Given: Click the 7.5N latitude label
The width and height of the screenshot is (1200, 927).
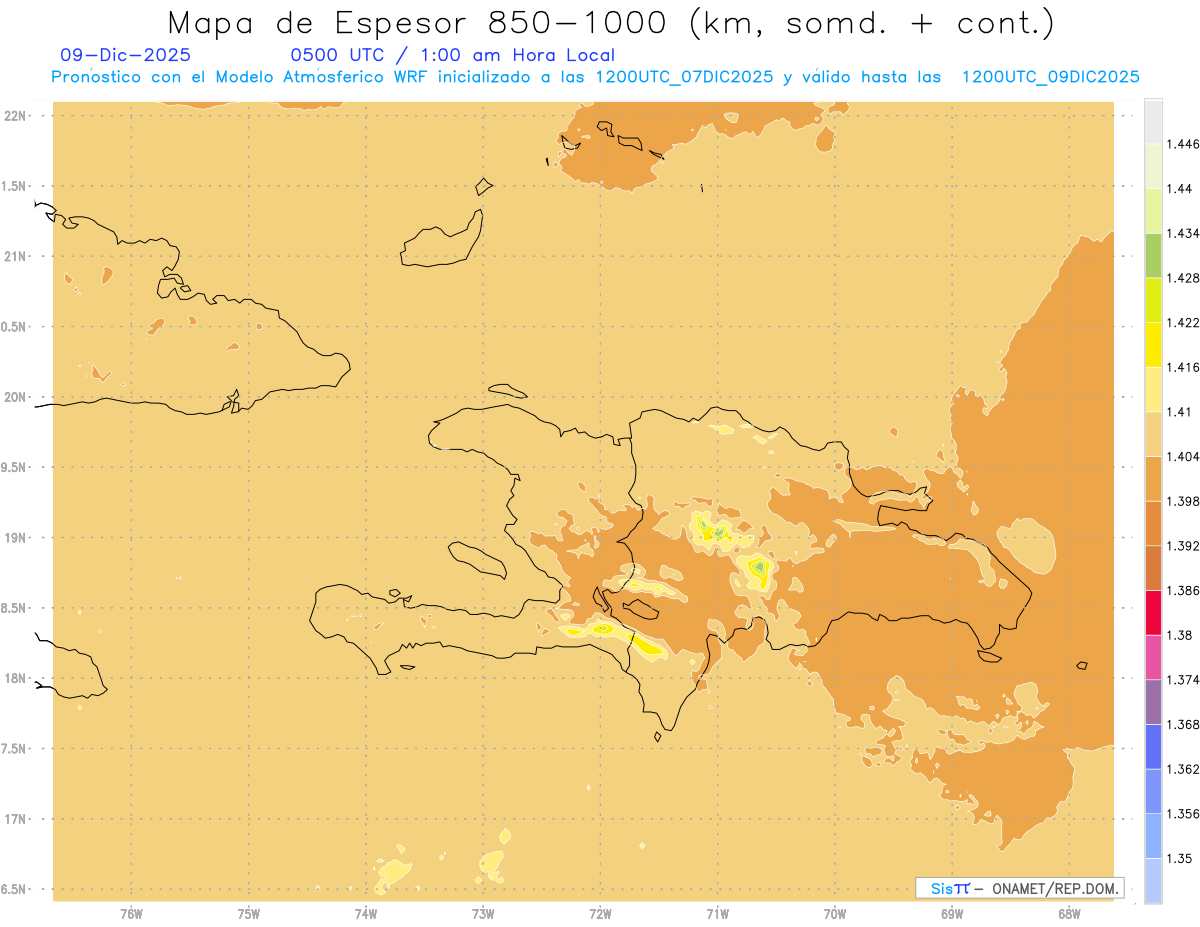Looking at the screenshot, I should tap(14, 749).
